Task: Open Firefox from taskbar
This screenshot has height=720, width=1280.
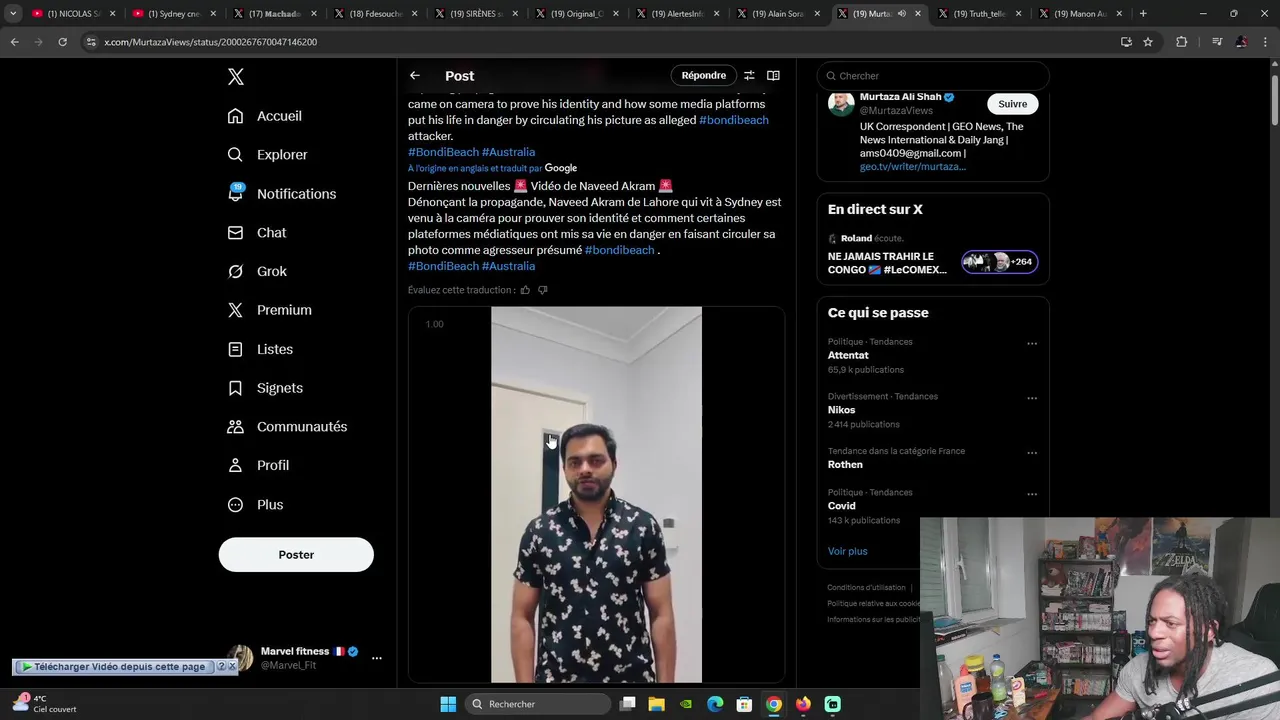Action: [803, 704]
